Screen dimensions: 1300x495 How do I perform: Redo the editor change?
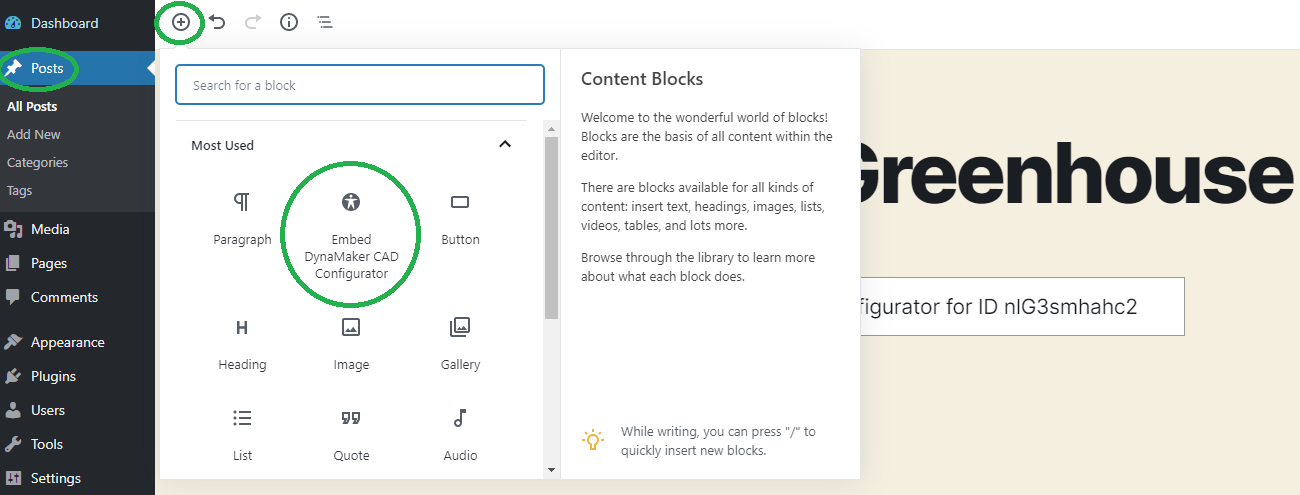[x=252, y=22]
